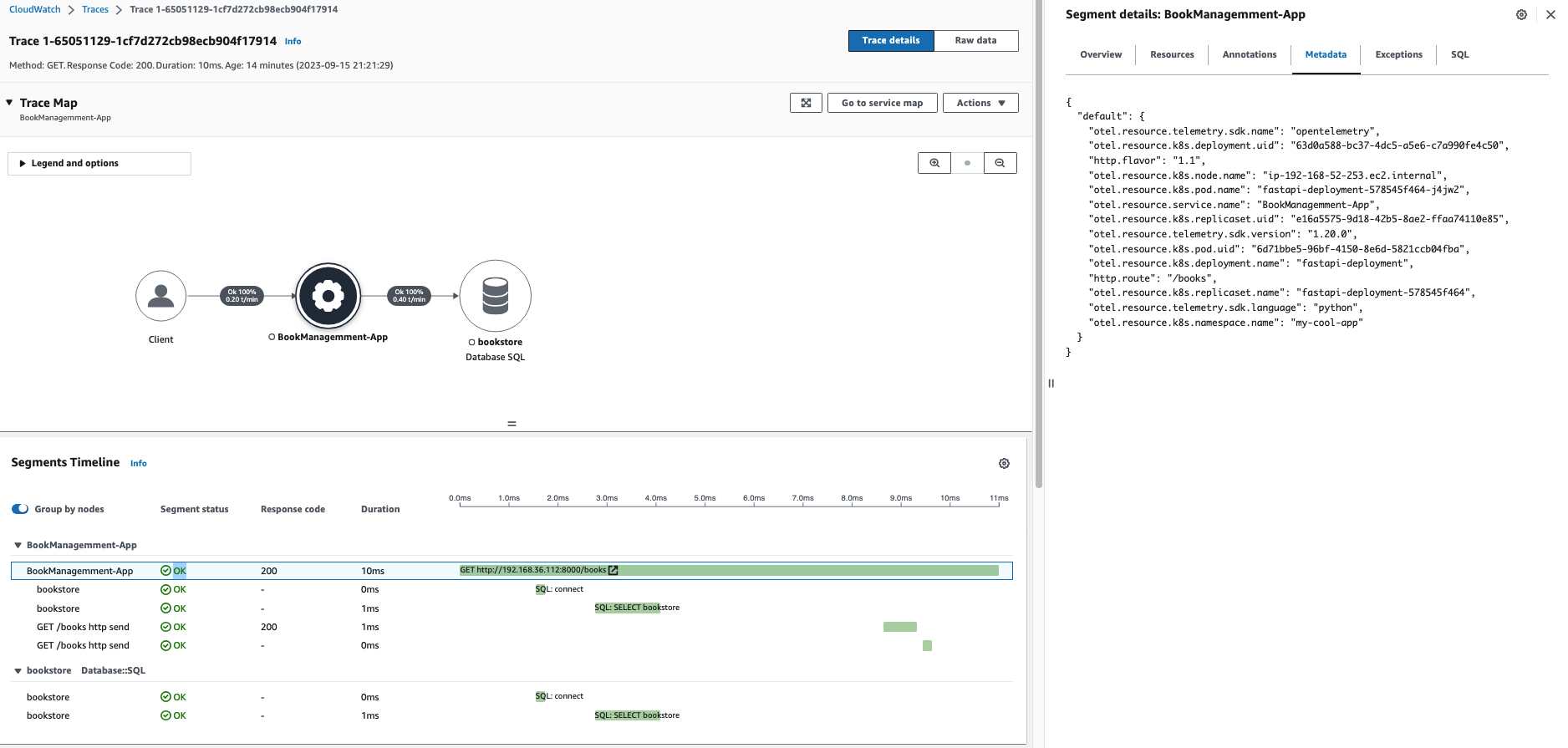
Task: Open Segments Timeline settings gear
Action: pos(1005,463)
